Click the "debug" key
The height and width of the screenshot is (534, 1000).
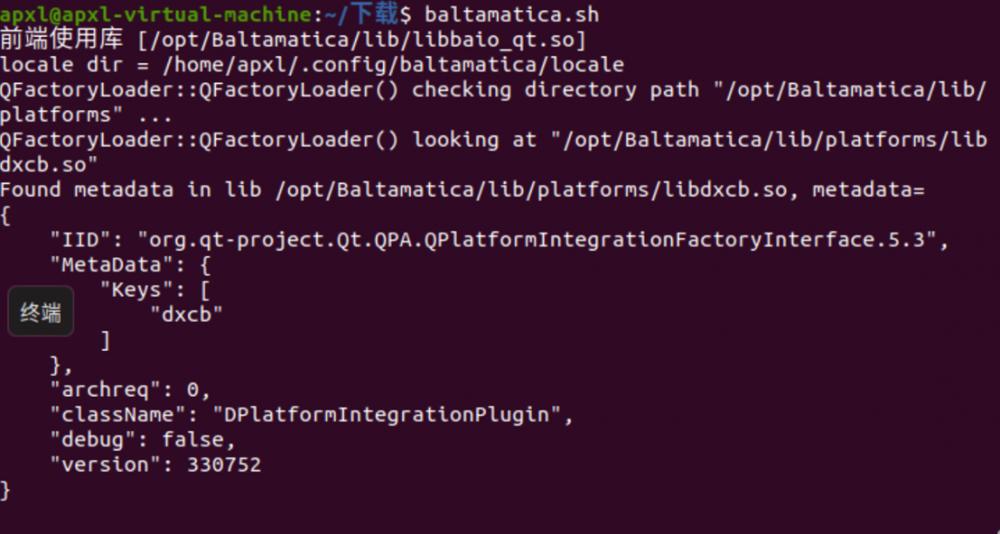tap(92, 439)
